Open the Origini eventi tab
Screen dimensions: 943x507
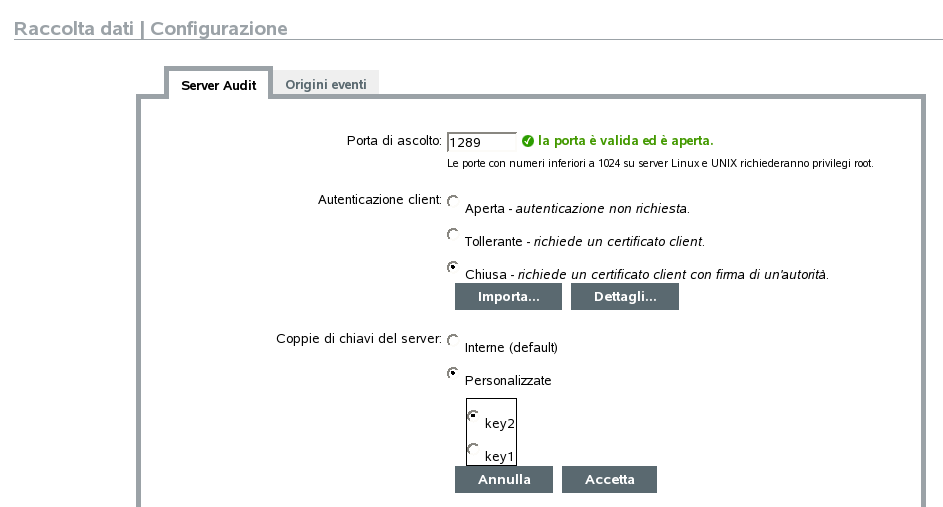tap(326, 85)
